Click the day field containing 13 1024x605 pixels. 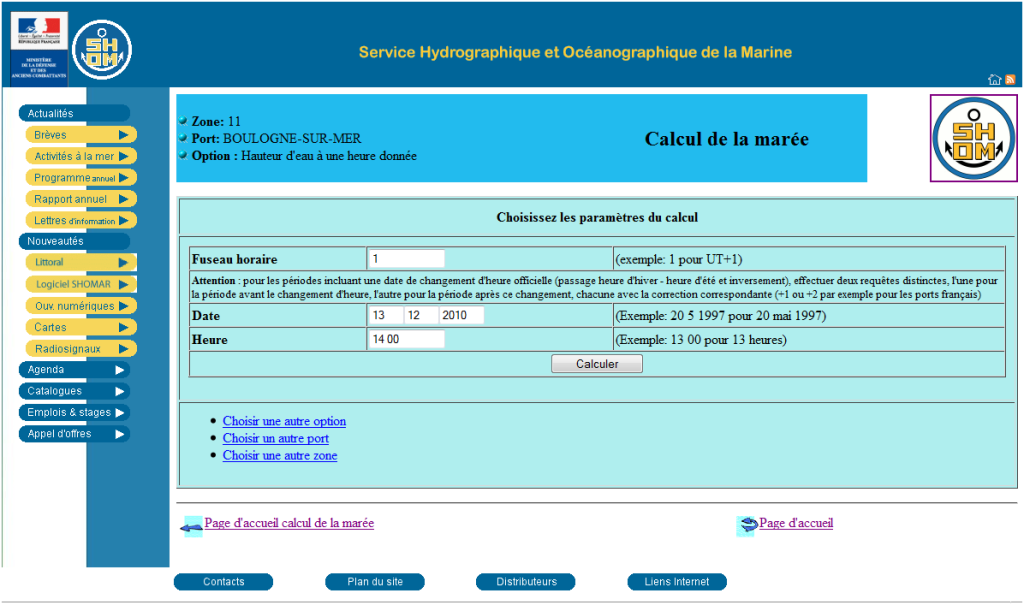(385, 316)
